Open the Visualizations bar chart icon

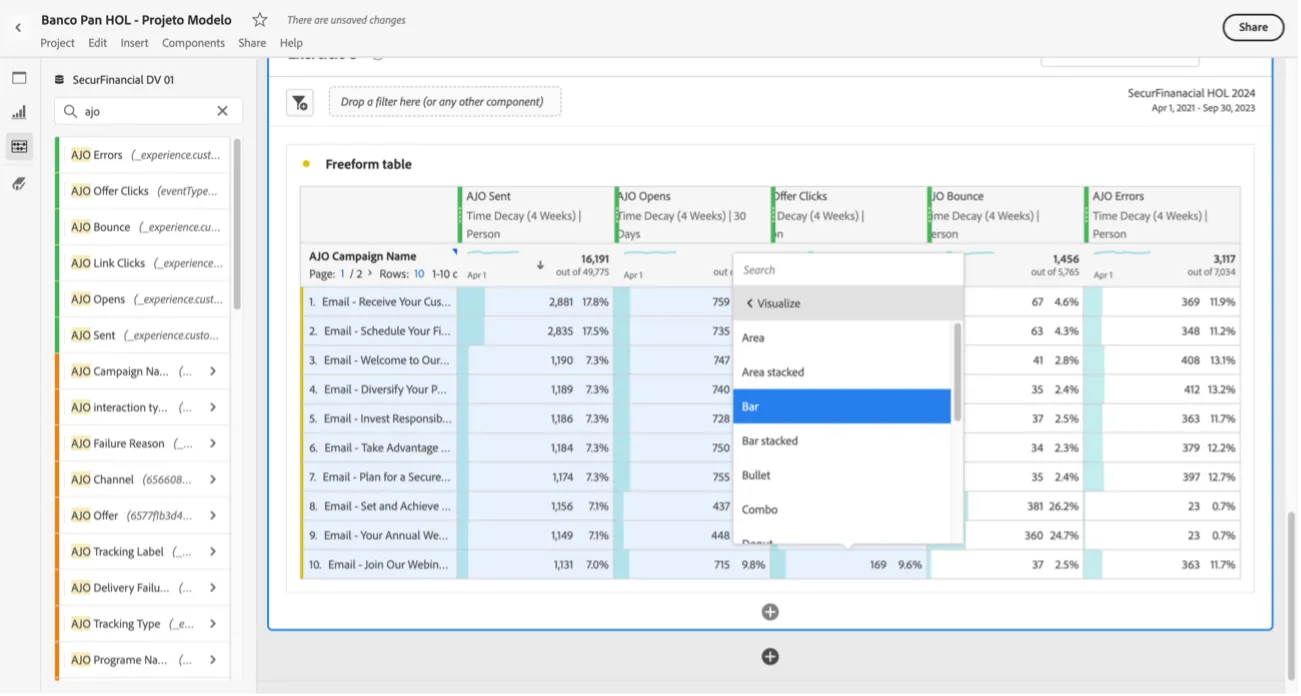19,112
